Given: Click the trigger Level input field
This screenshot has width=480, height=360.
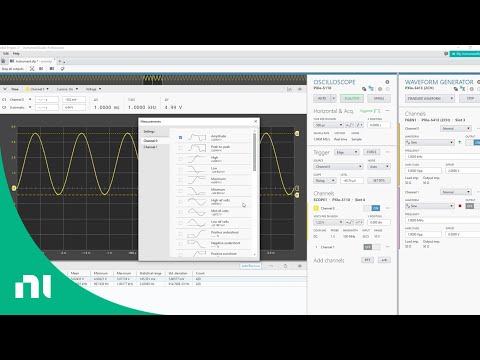Looking at the screenshot, I should coord(352,181).
